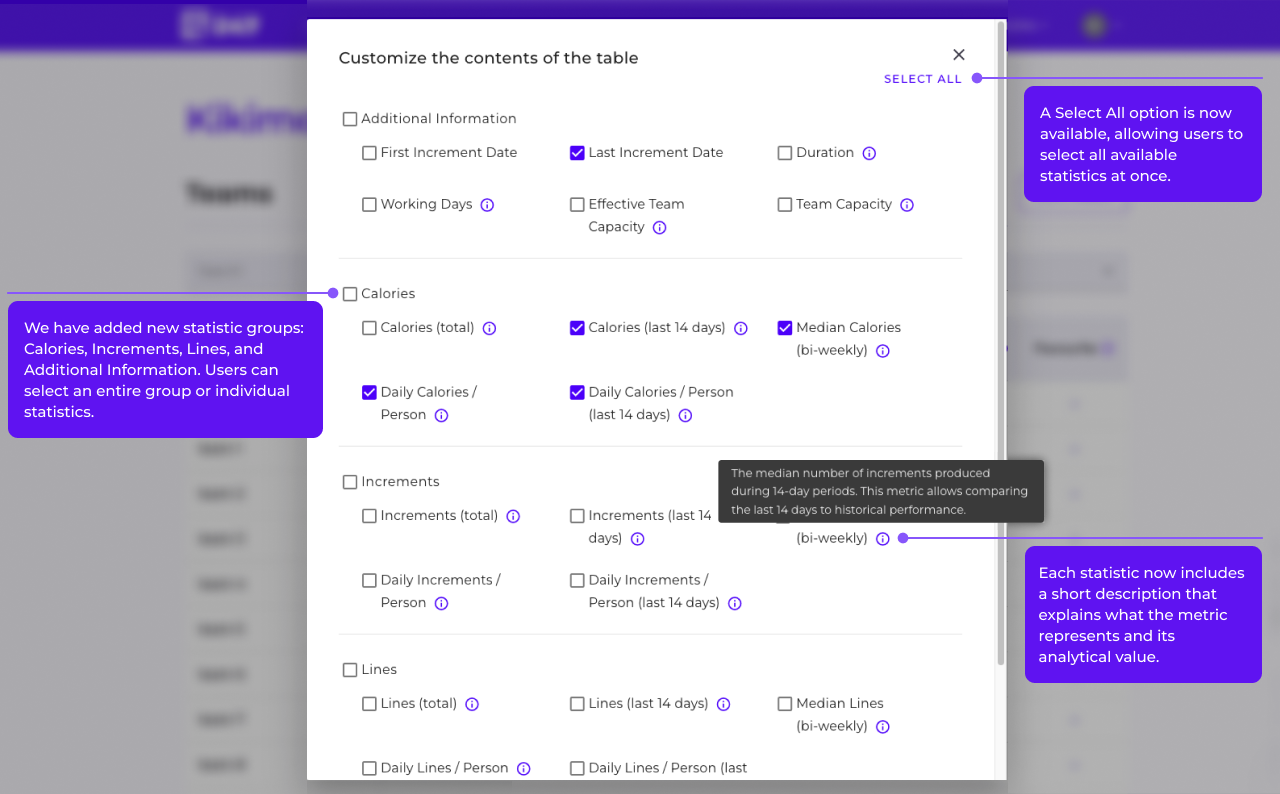
Task: Show Daily Calories / Person metric info
Action: click(x=441, y=414)
